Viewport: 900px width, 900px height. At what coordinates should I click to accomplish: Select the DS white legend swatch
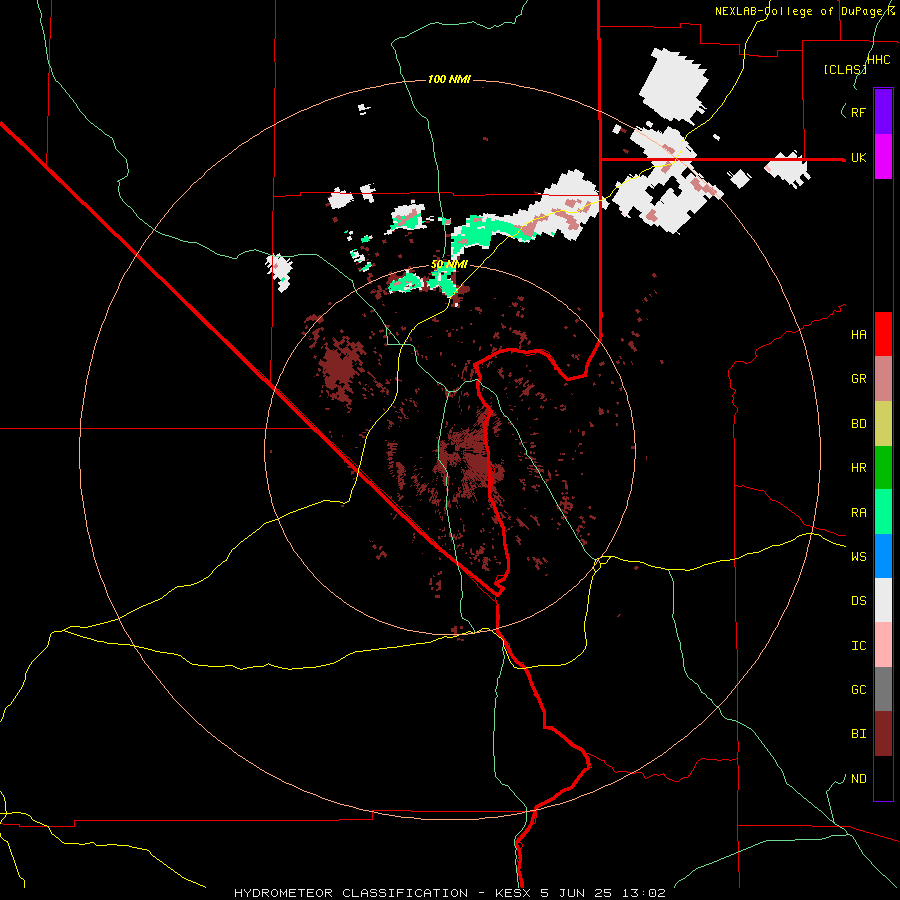pyautogui.click(x=883, y=600)
